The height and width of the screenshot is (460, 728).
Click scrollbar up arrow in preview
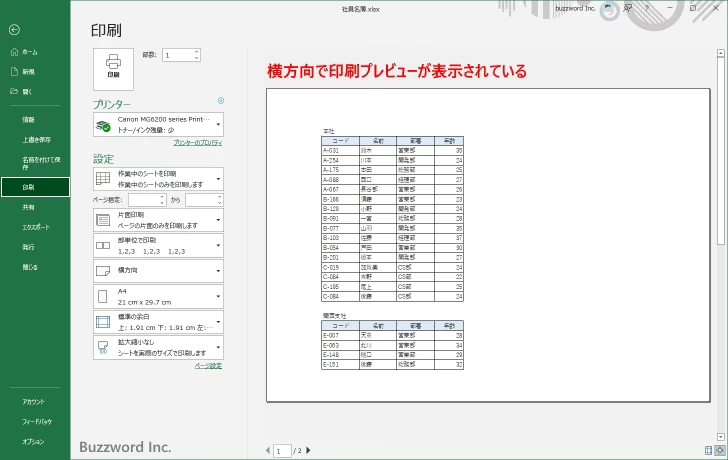pyautogui.click(x=721, y=53)
